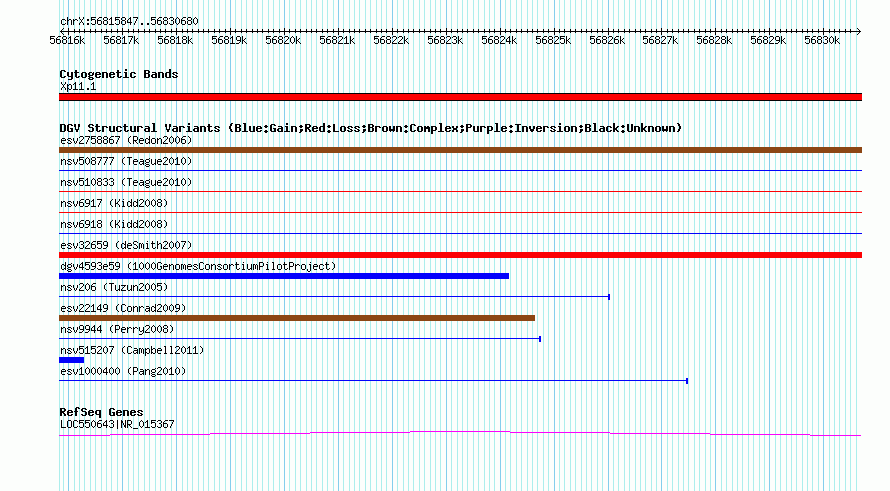The width and height of the screenshot is (890, 491).
Task: Click the 56830k ruler tick label
Action: click(822, 40)
